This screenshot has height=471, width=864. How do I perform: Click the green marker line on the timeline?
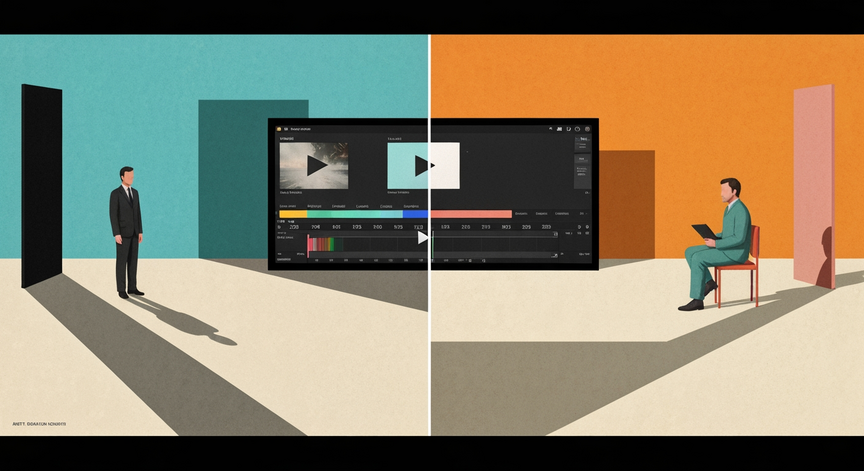433,245
